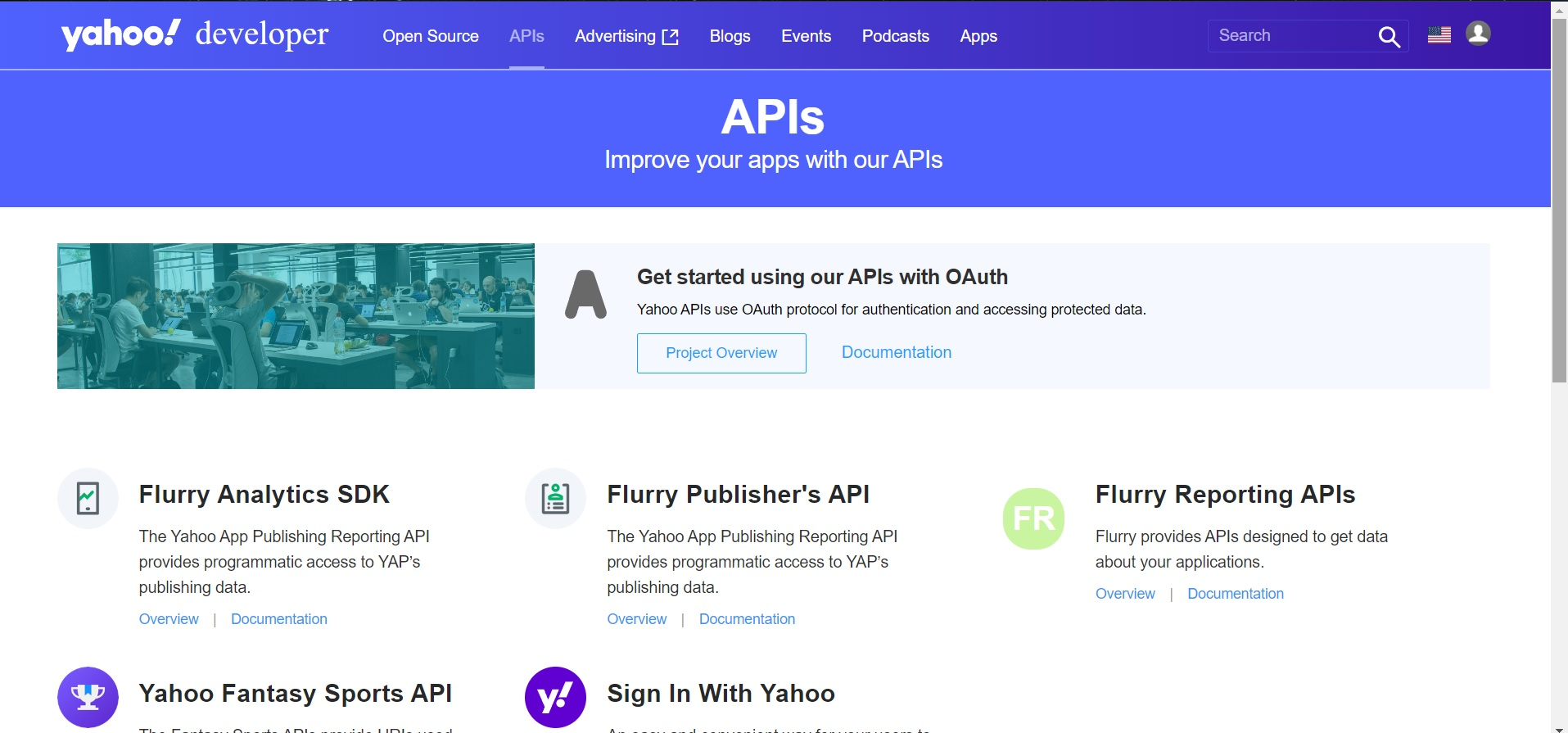Click the Fantasy Sports trophy icon

point(88,697)
